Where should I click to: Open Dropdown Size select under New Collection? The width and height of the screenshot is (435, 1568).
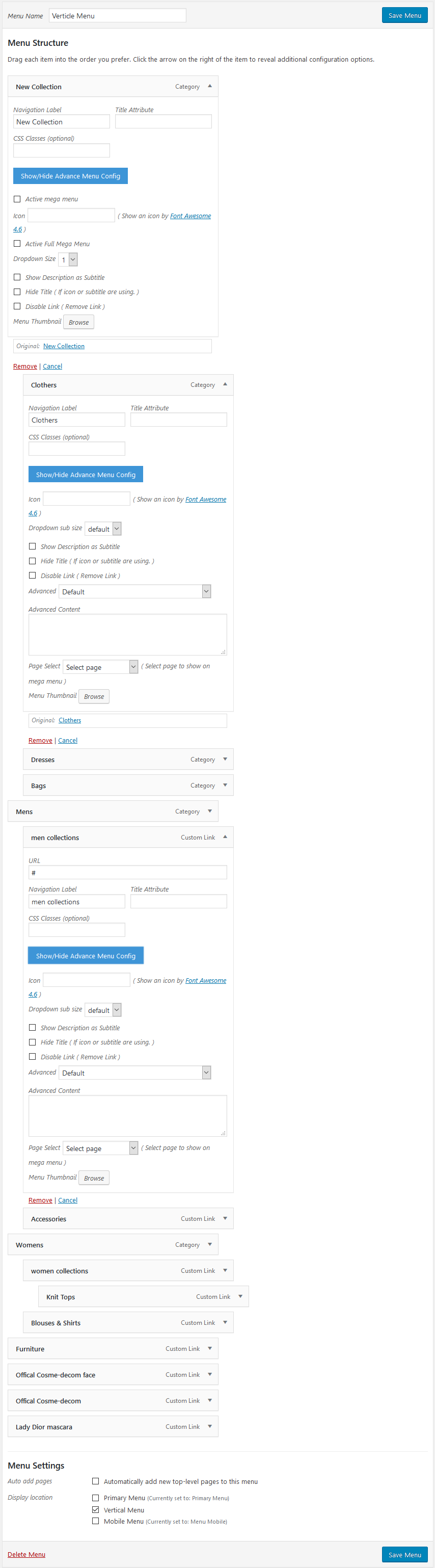[68, 260]
